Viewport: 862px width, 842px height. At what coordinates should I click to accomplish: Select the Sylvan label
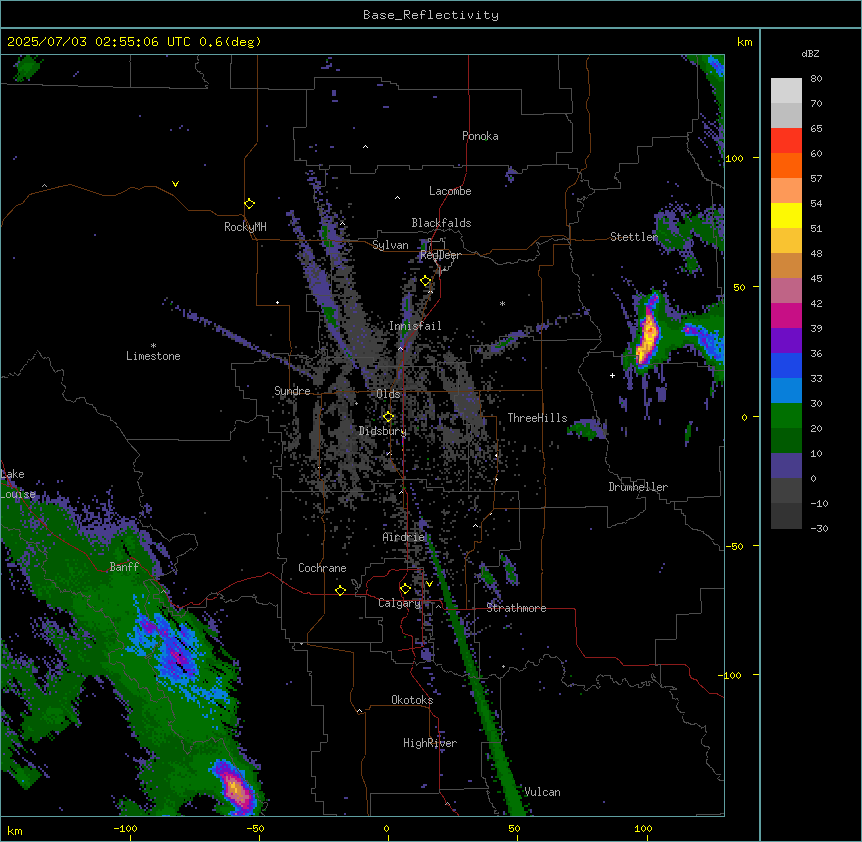pos(390,245)
